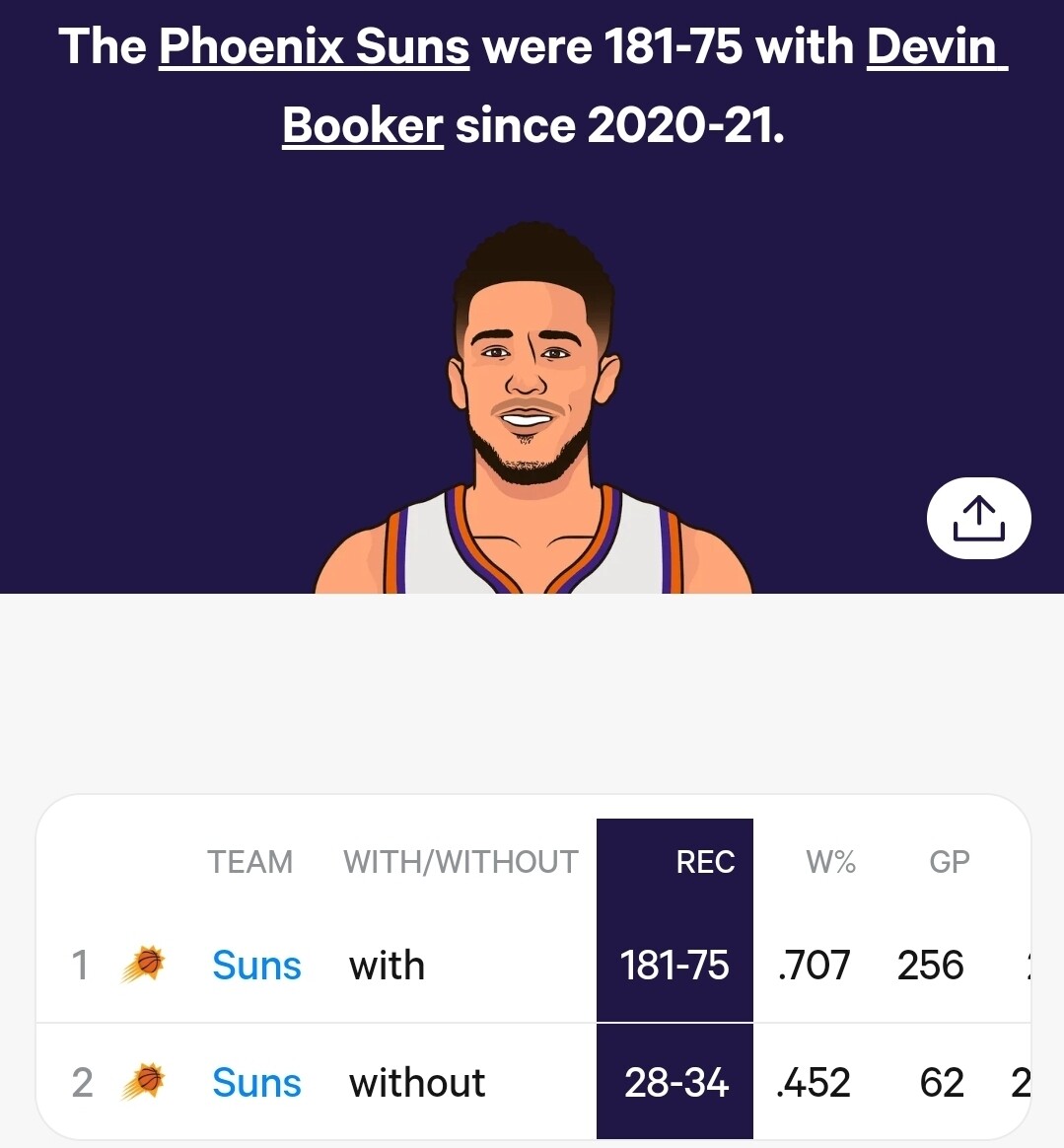Click the Suns logo in row 2
This screenshot has width=1064, height=1148.
click(144, 1081)
